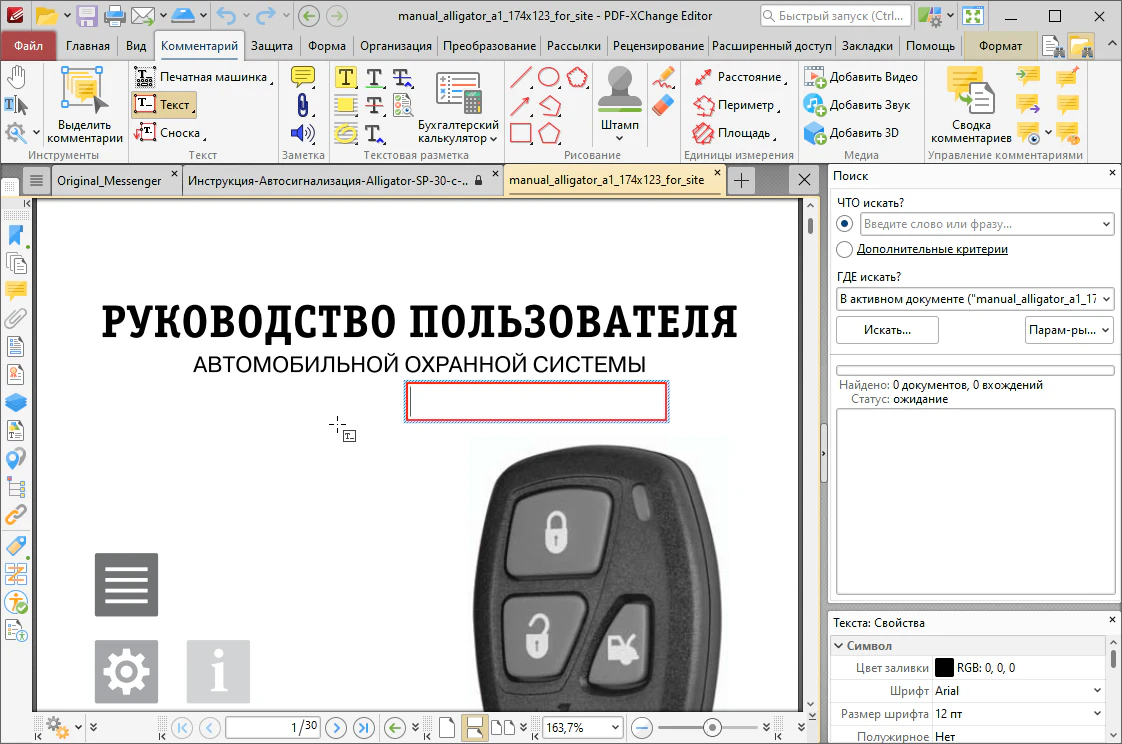Screen dimensions: 1122x744
Task: Select the file attachment paperclip tool
Action: coord(302,105)
